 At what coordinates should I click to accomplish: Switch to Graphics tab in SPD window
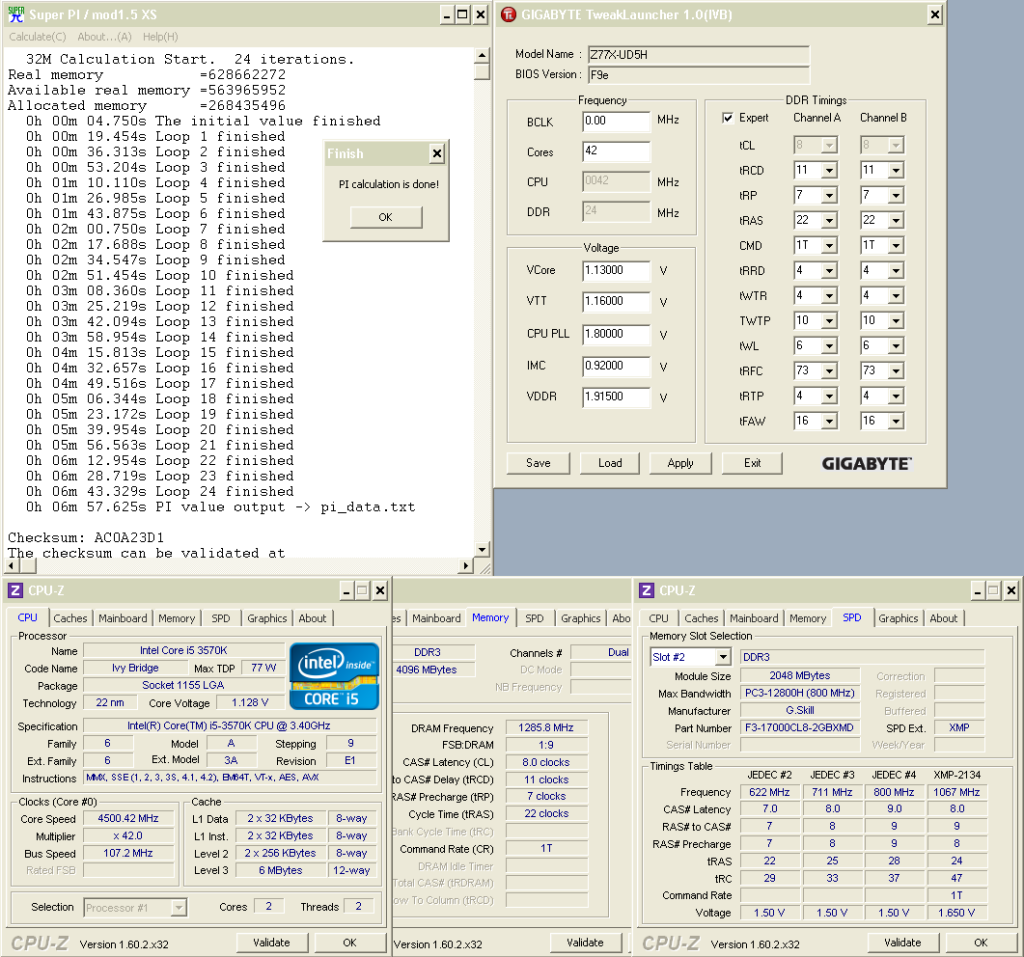[898, 618]
